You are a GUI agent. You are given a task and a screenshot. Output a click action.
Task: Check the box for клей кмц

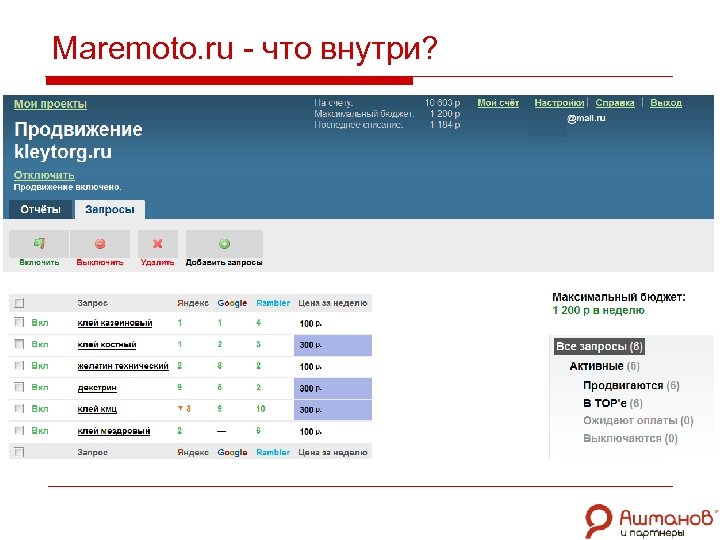tap(19, 409)
